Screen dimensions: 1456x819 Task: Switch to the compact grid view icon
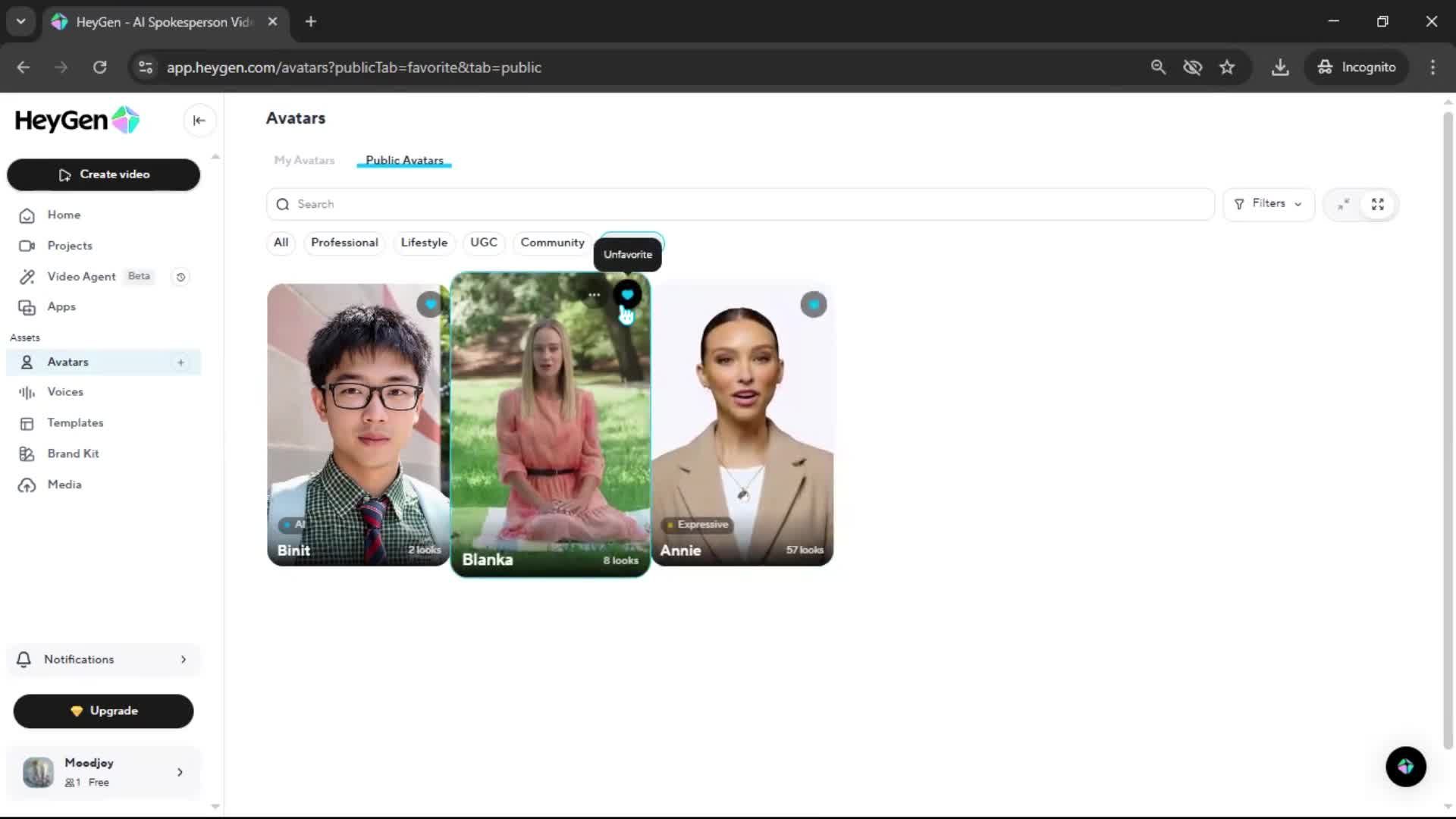point(1343,205)
